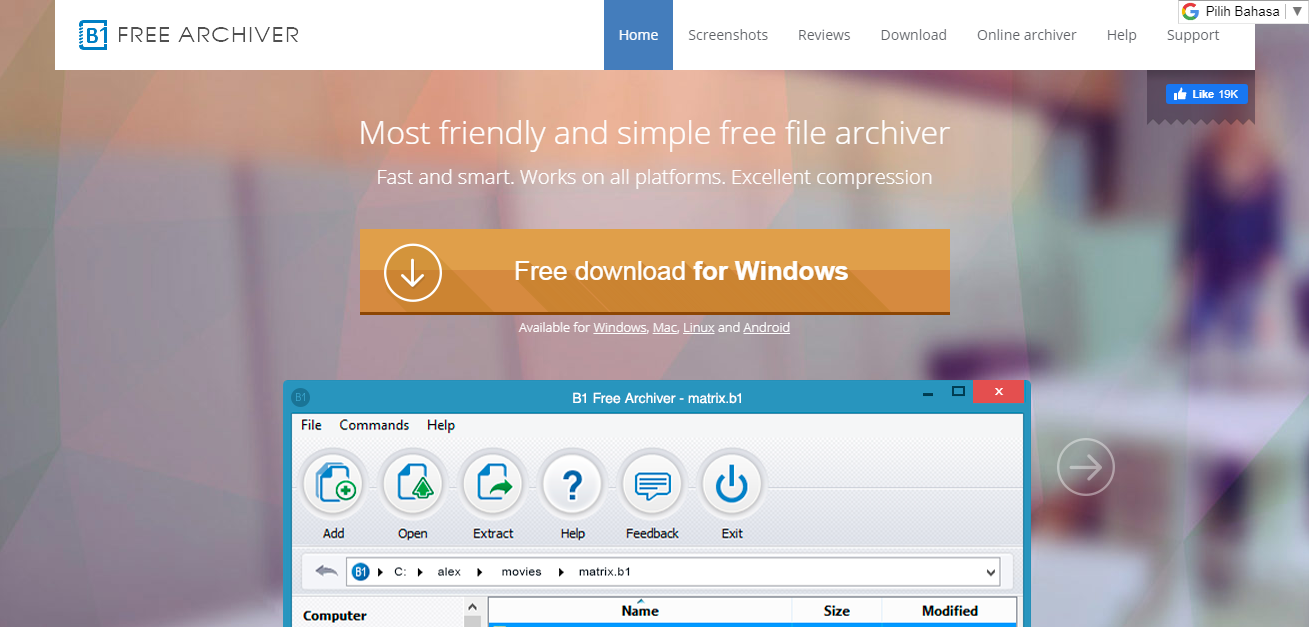Click the circular next slide arrow

click(1086, 467)
